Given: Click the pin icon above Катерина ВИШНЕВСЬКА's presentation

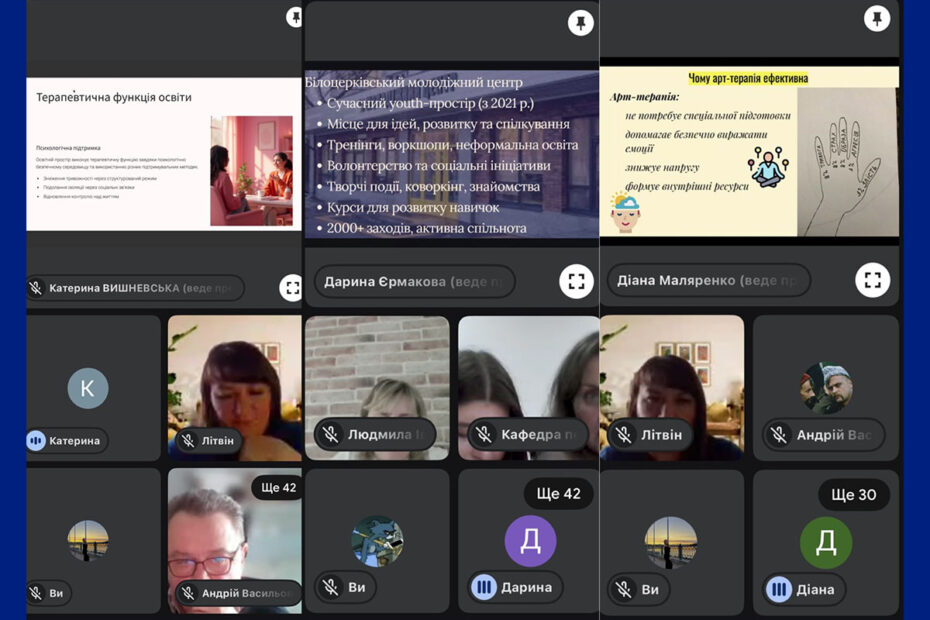Looking at the screenshot, I should coord(294,17).
